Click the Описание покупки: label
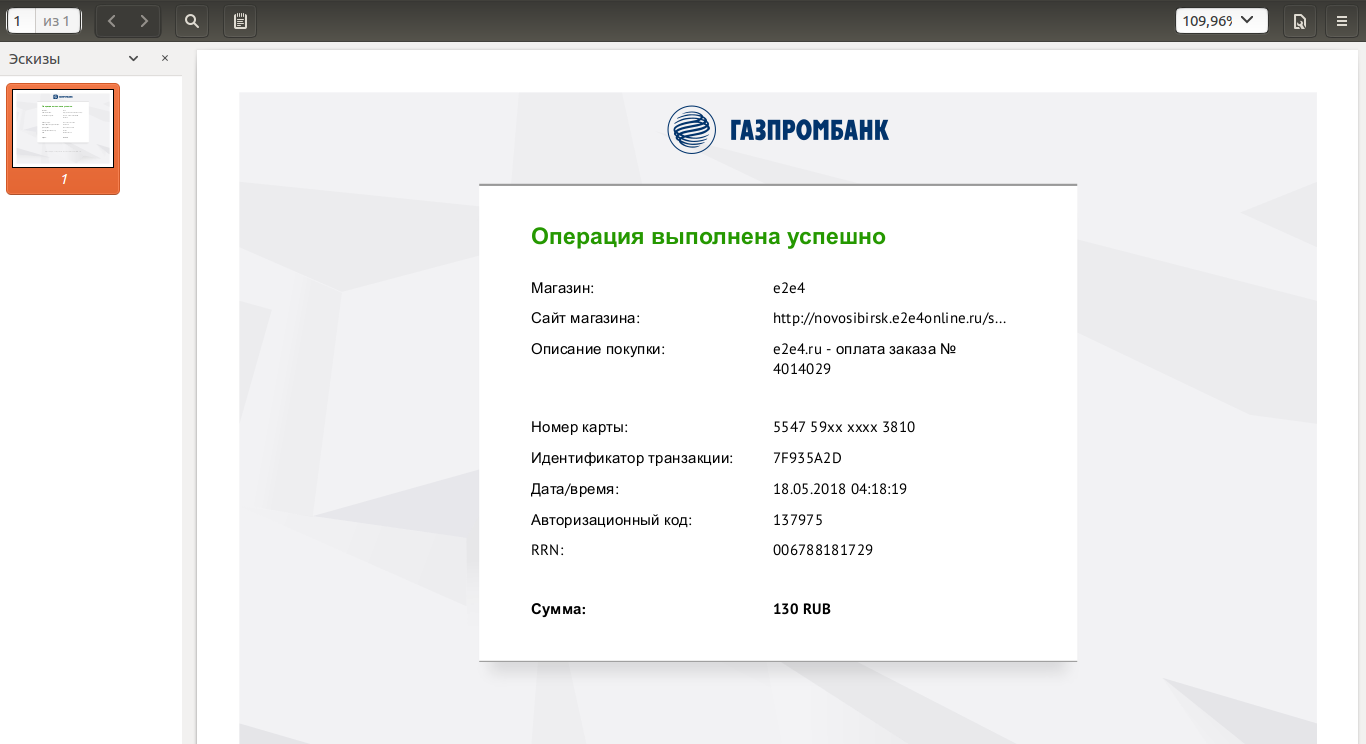This screenshot has height=744, width=1366. pos(598,349)
